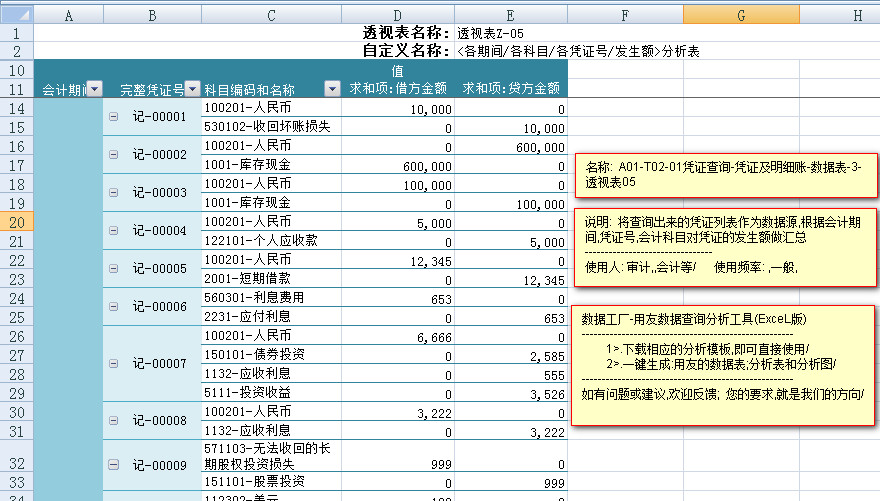This screenshot has height=501, width=880.
Task: Open the 科目编码和名称 filter dropdown
Action: pyautogui.click(x=332, y=90)
